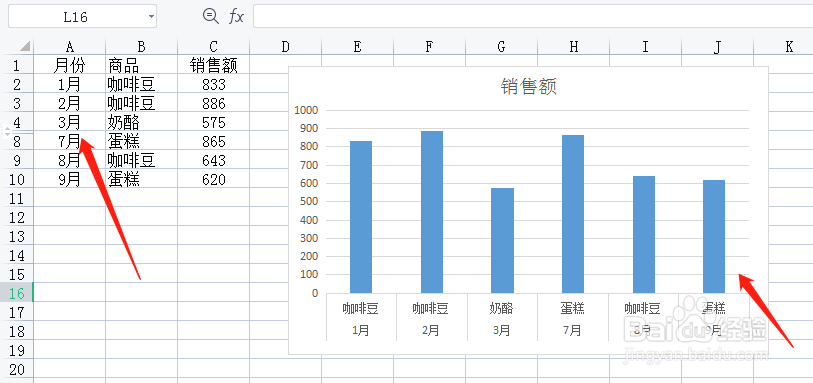Viewport: 813px width, 383px height.
Task: Select the cell containing 3月
Action: point(69,122)
